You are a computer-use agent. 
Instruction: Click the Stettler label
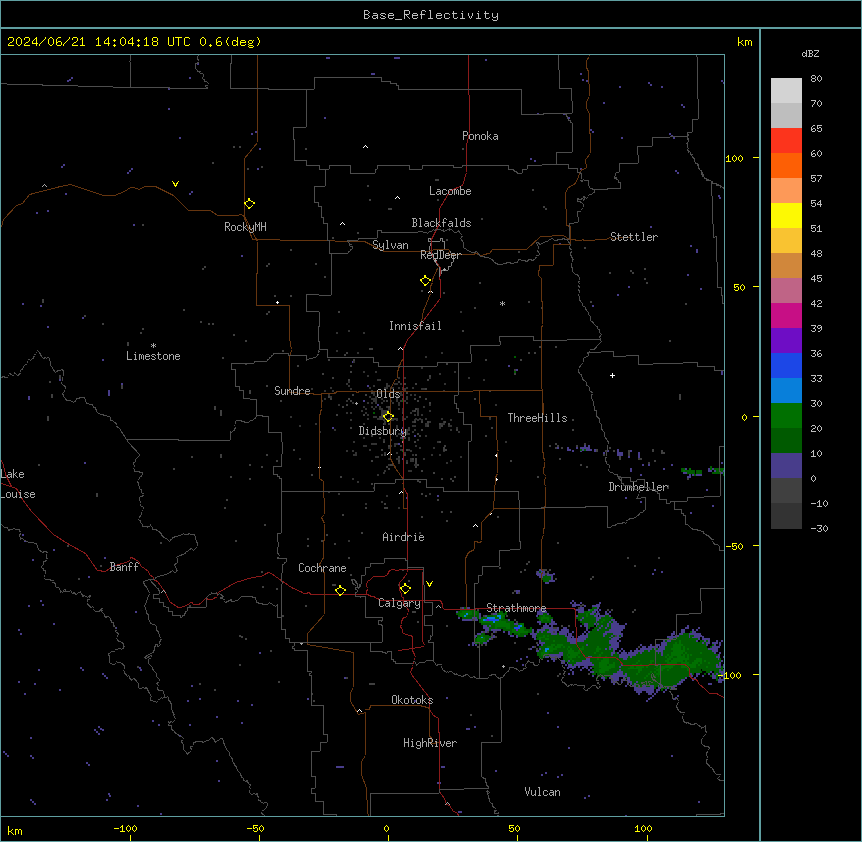coord(634,237)
